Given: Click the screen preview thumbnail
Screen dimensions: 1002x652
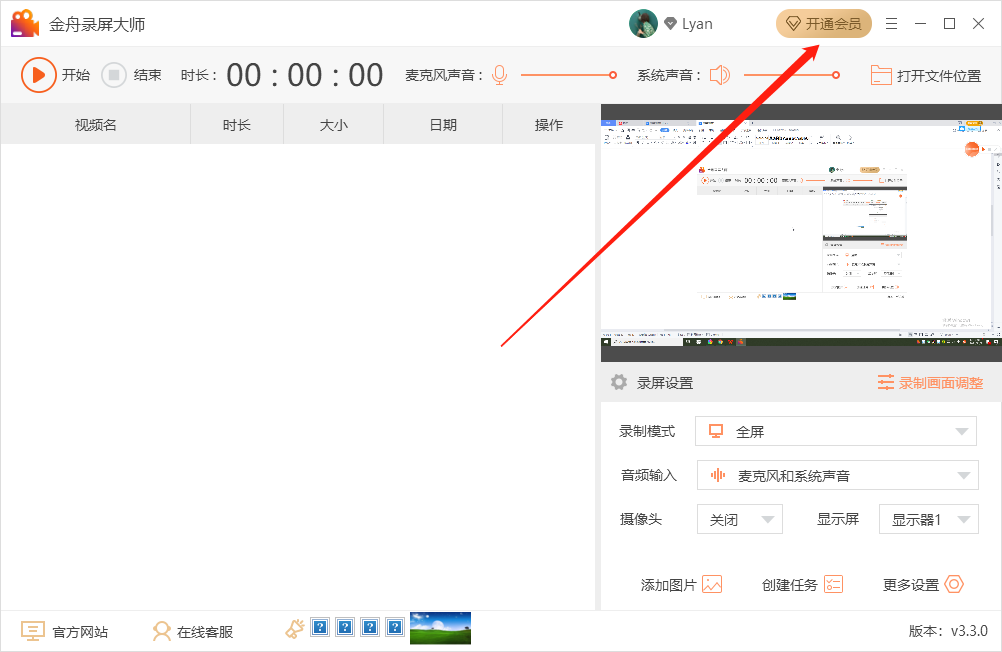Looking at the screenshot, I should click(801, 233).
